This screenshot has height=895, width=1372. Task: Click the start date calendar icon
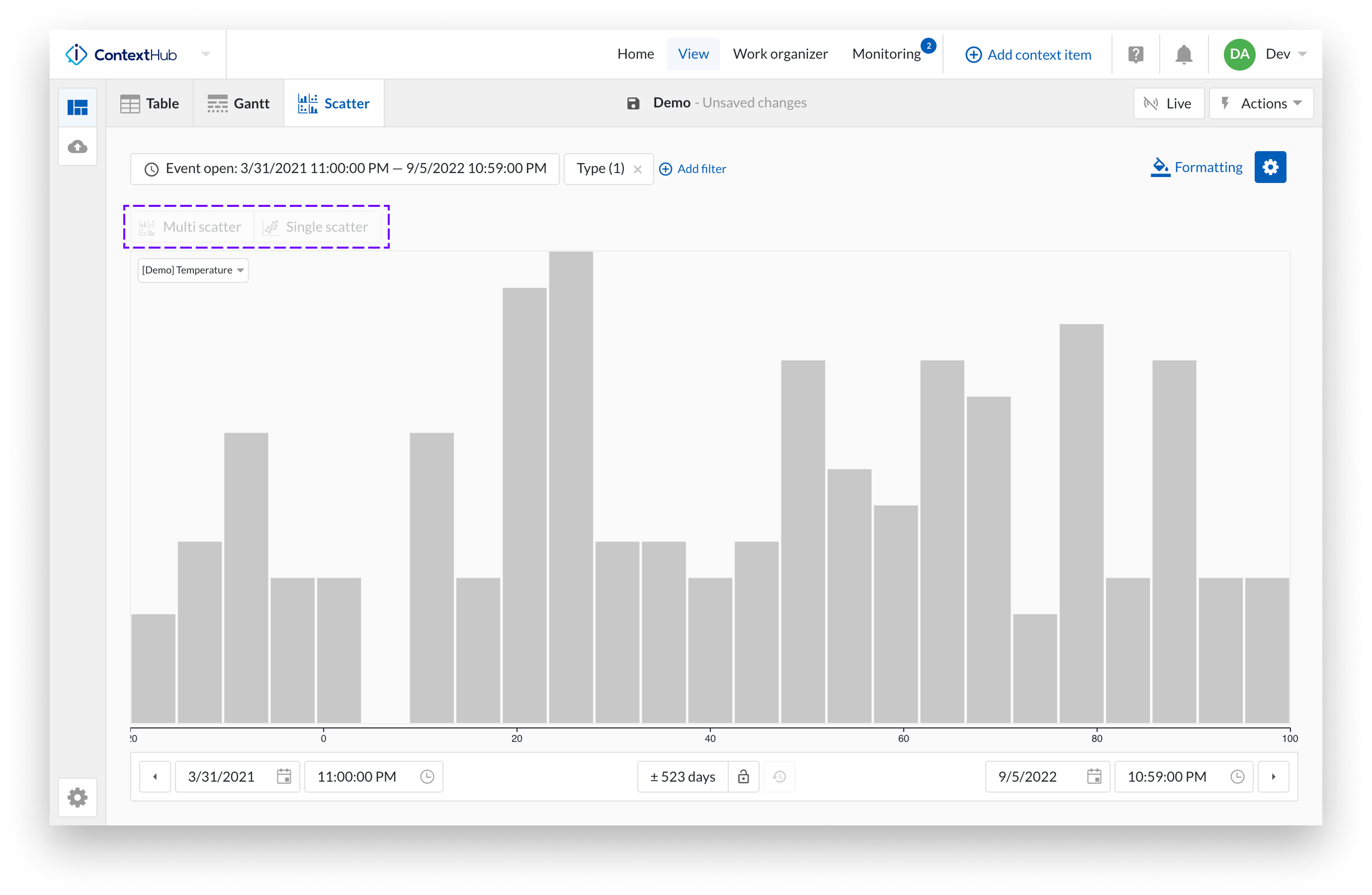[284, 776]
